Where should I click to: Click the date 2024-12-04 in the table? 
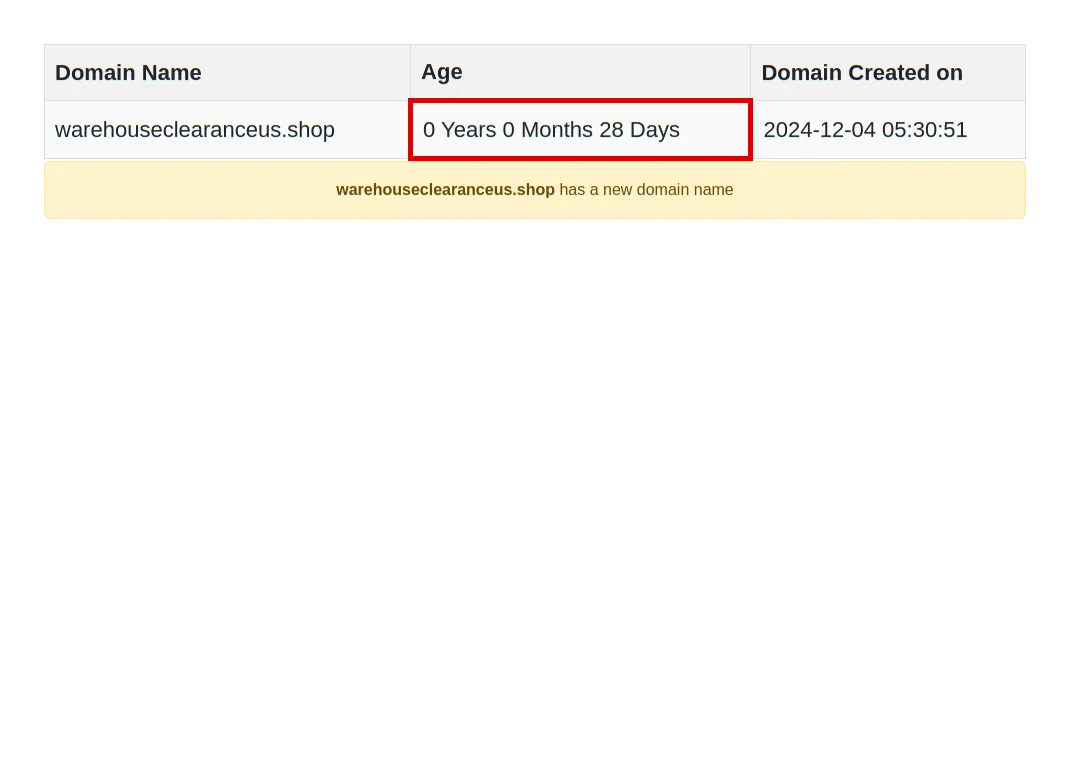(819, 130)
